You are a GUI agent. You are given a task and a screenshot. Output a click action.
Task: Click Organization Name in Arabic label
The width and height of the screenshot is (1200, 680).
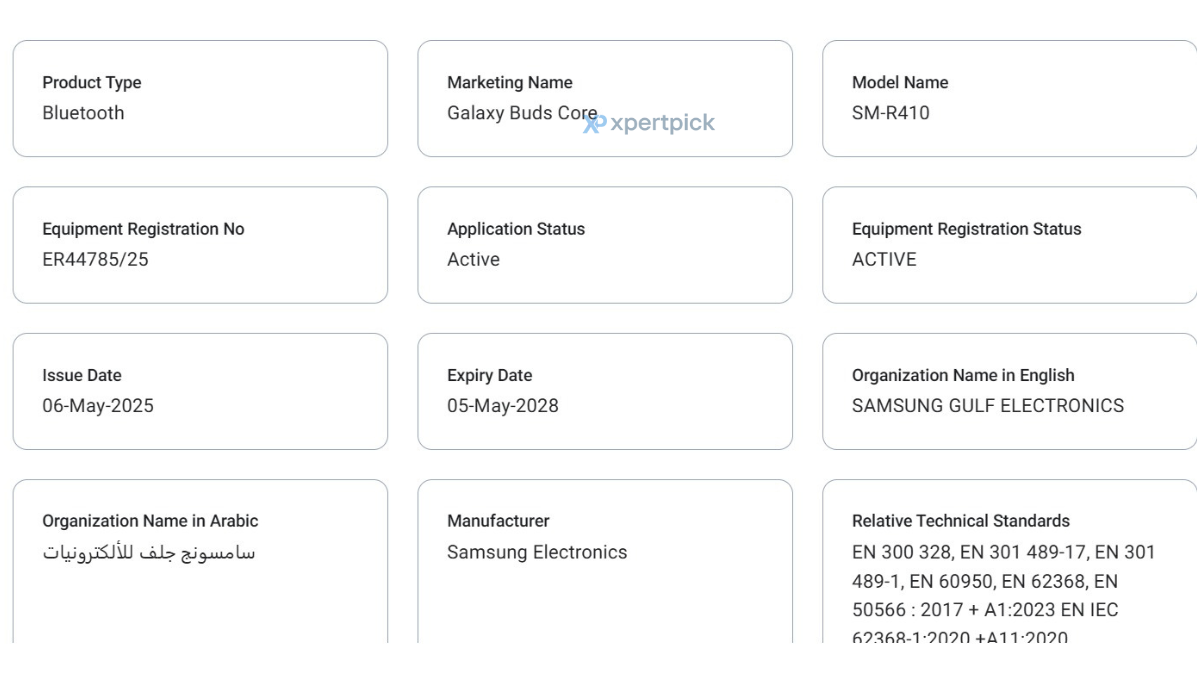(150, 521)
